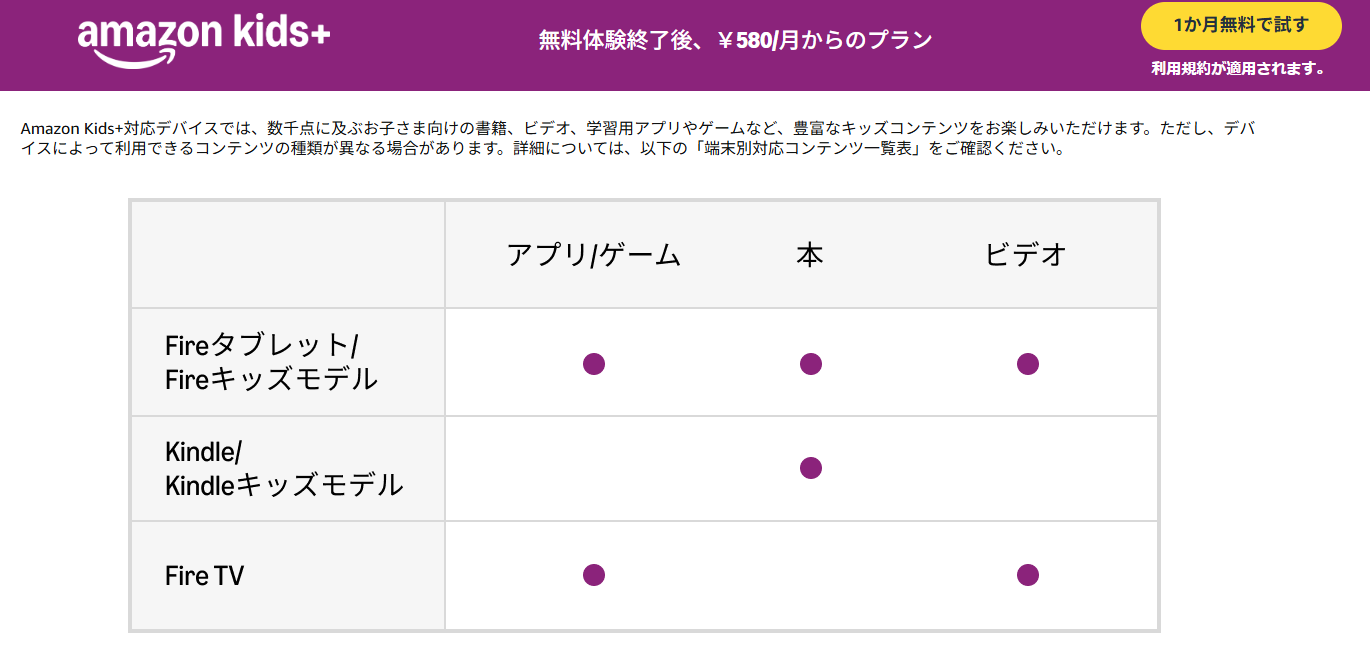Open the 利用規約 terms text under button
1370x652 pixels.
click(1238, 69)
